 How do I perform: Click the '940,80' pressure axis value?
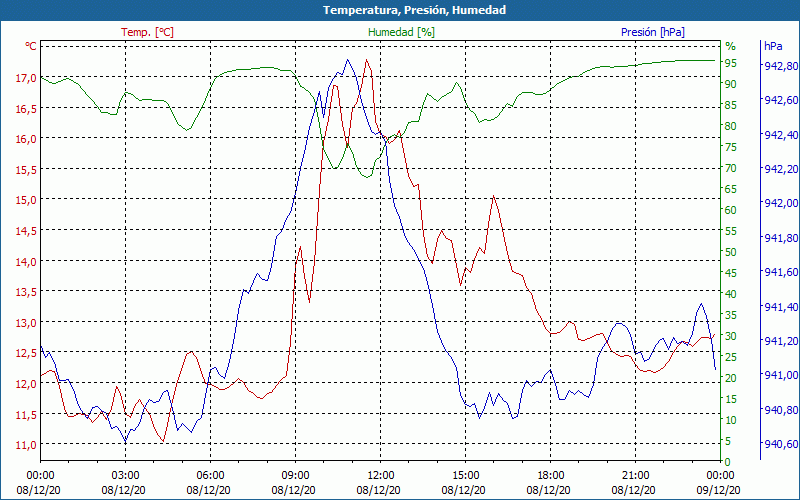(x=781, y=410)
